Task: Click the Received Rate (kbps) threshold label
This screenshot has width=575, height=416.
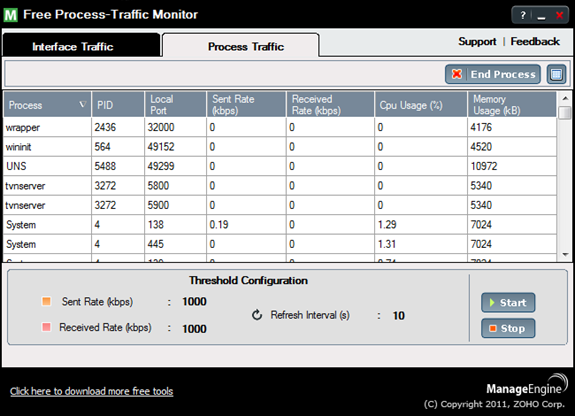Action: (105, 327)
